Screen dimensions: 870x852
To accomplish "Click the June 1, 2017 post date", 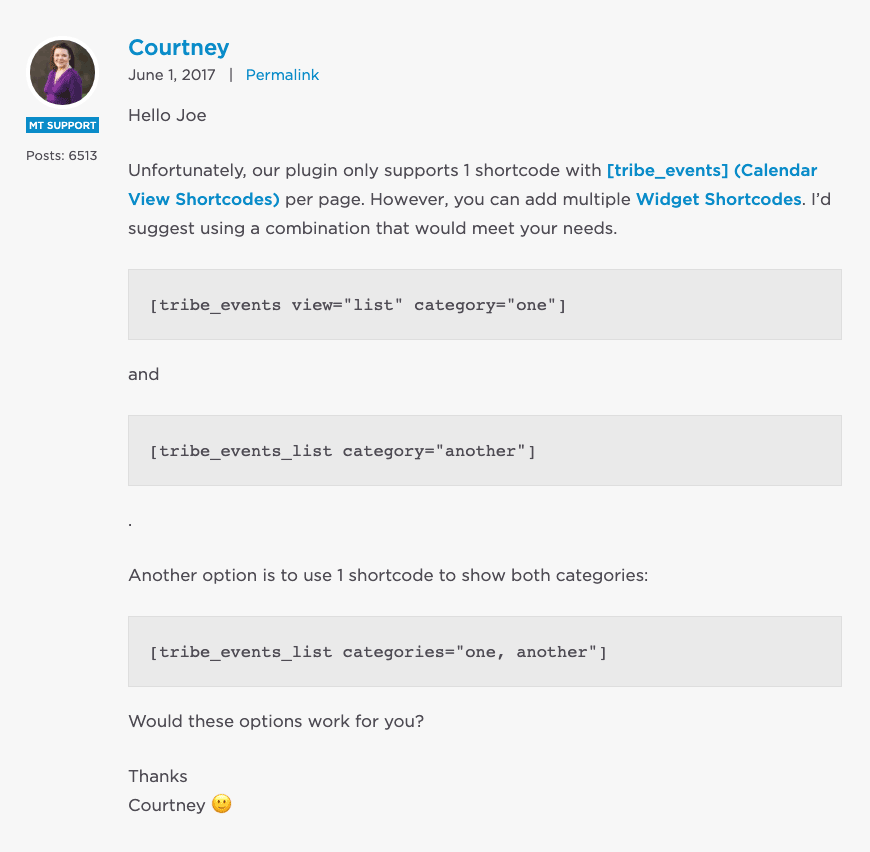I will (x=171, y=75).
